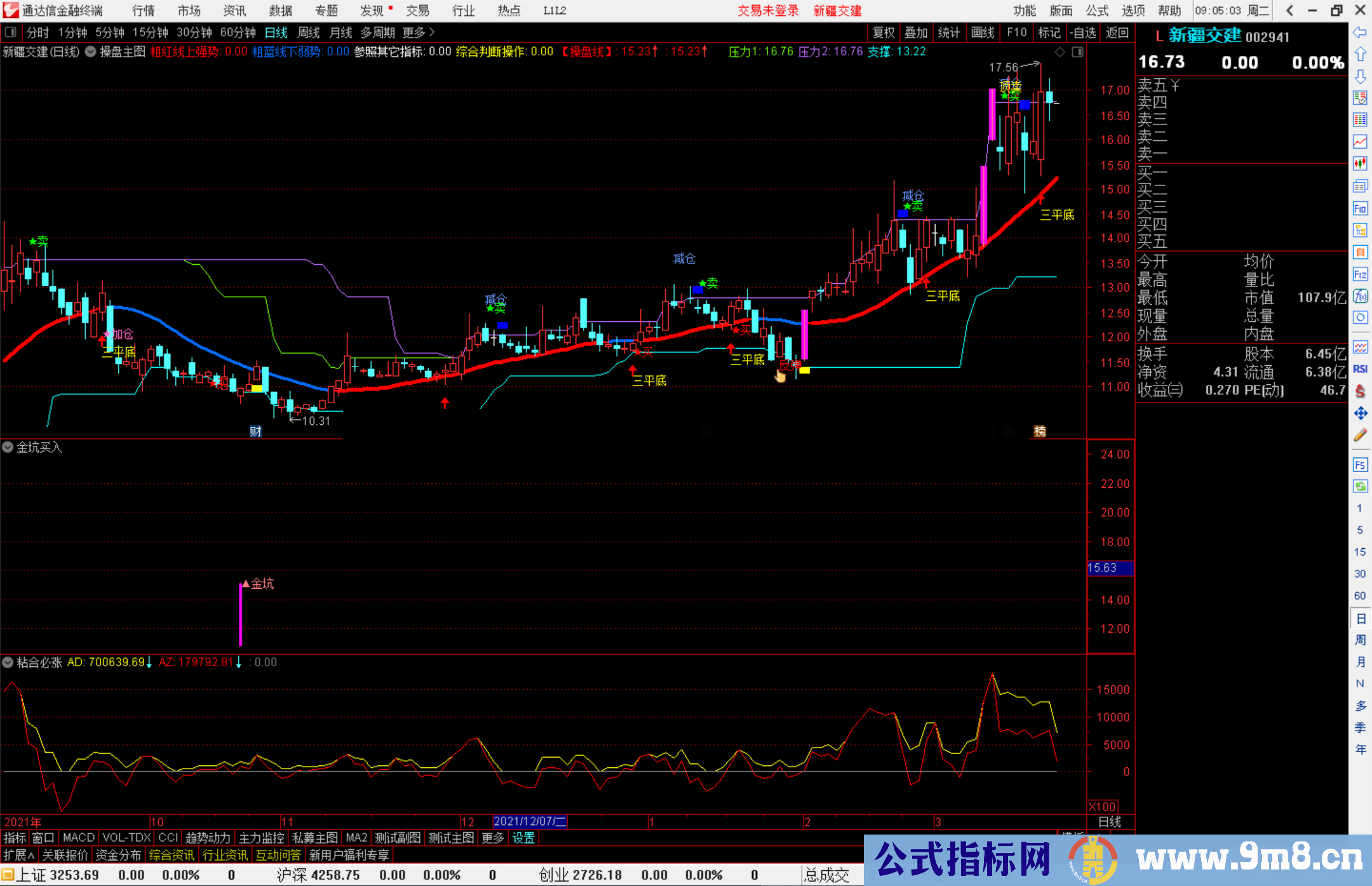Toggle the left panel icon beside 分时
Viewport: 1372px width, 886px height.
click(x=10, y=32)
